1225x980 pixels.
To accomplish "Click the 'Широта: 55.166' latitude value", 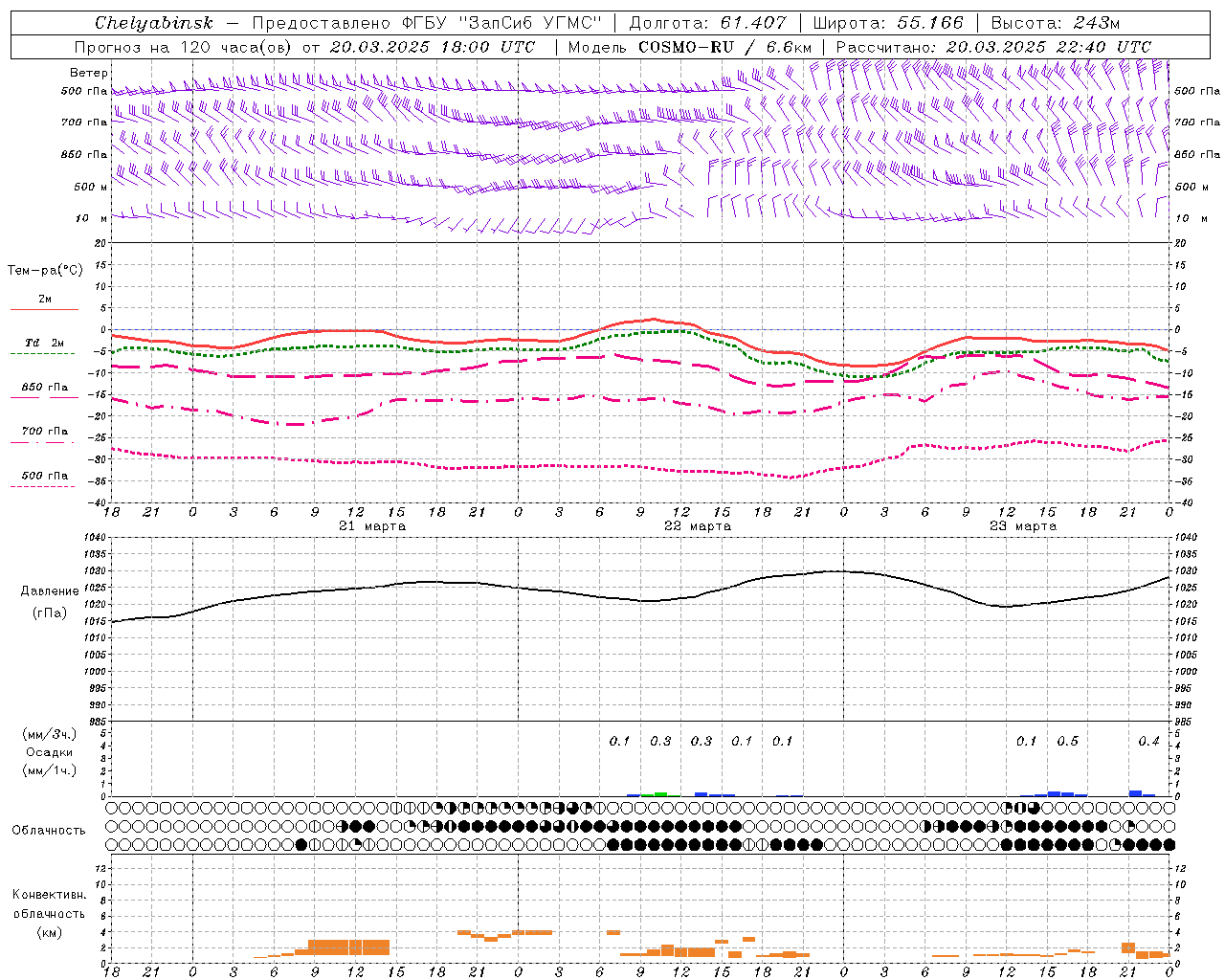I will (888, 23).
